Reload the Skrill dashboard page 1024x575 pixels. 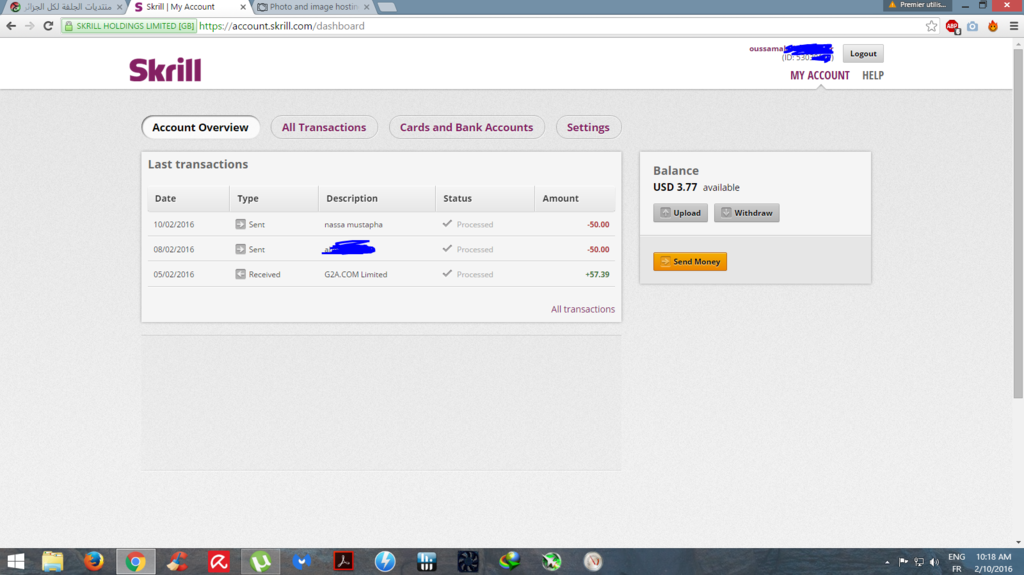pyautogui.click(x=48, y=26)
